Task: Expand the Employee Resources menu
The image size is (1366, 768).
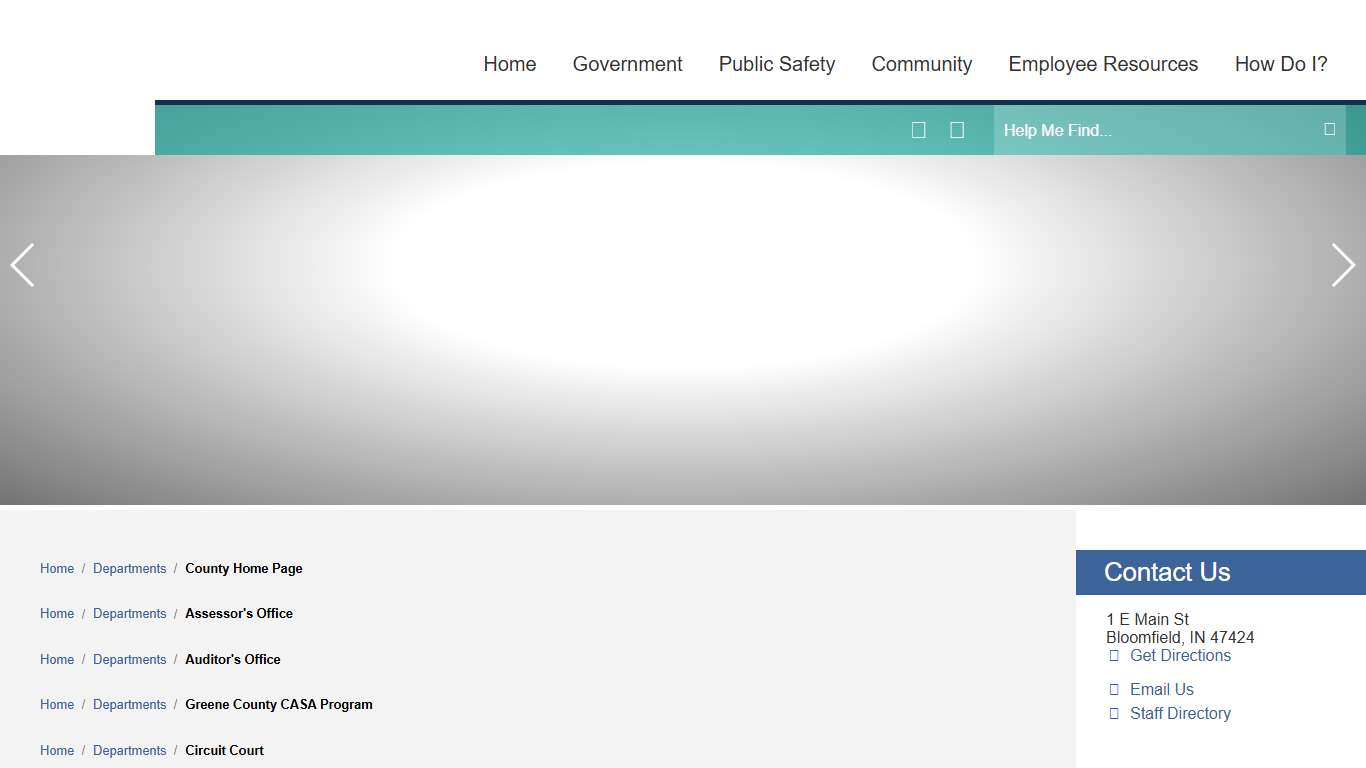Action: [x=1103, y=64]
